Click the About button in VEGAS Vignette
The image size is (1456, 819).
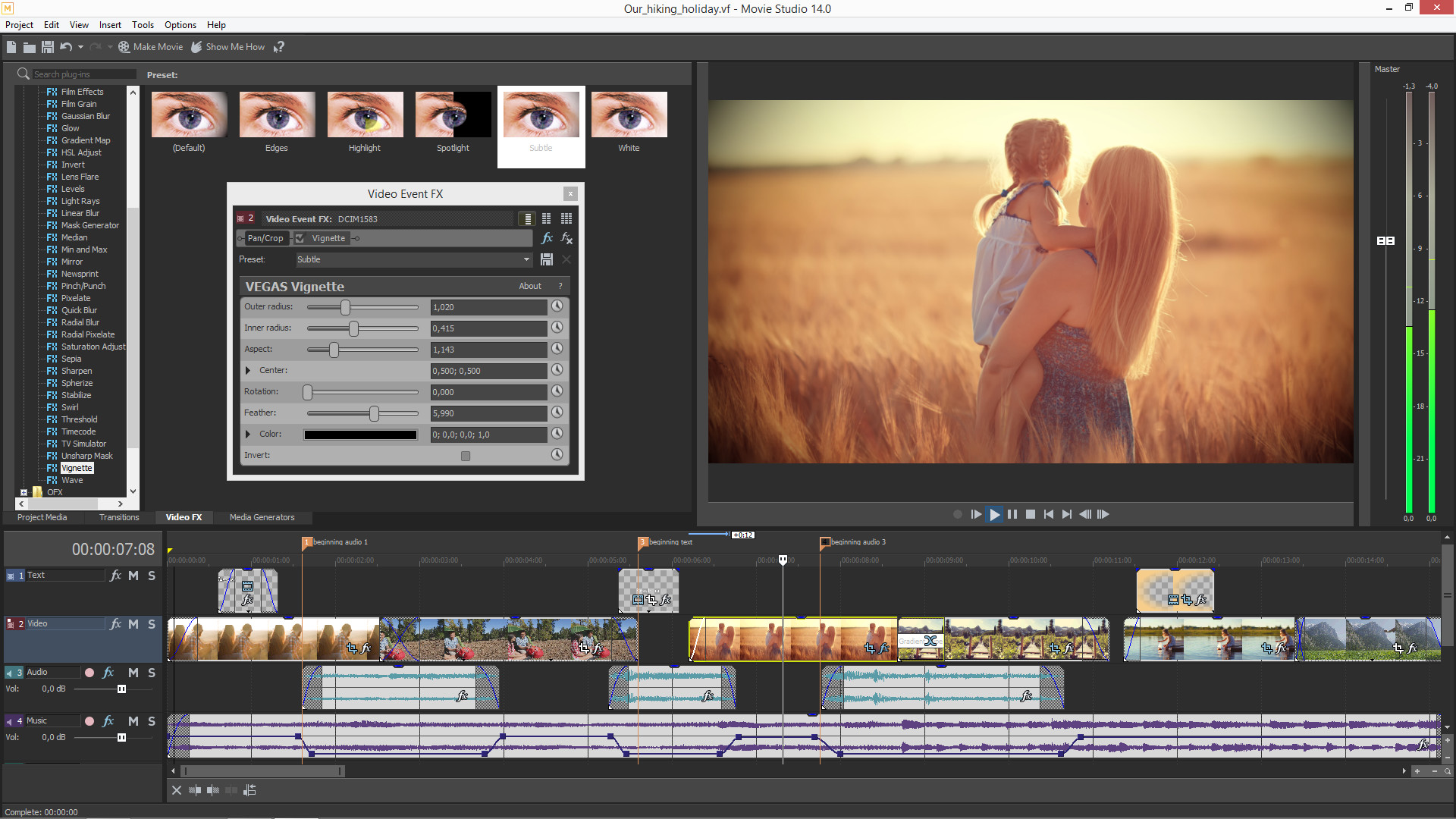pos(530,286)
